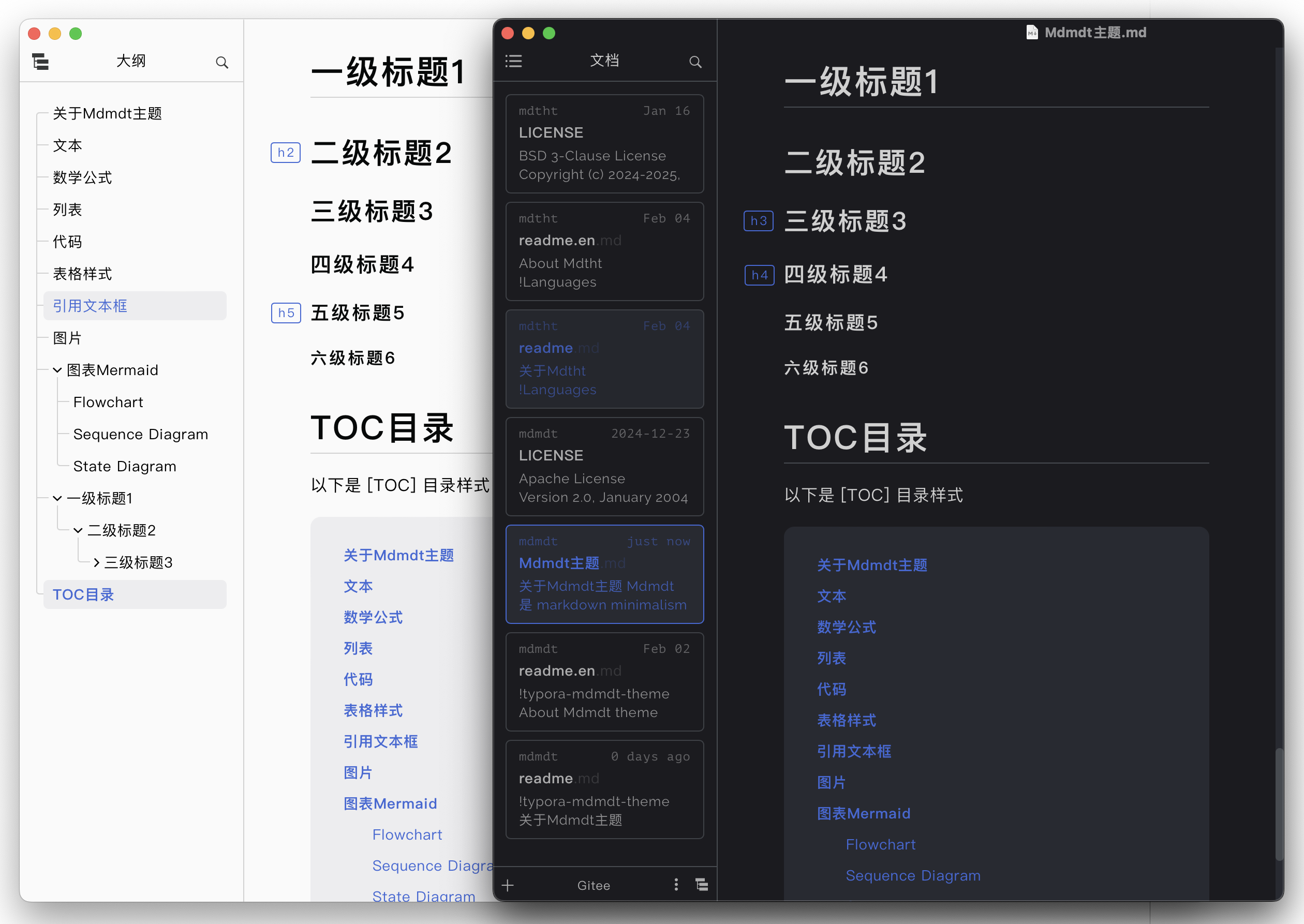Select 引用文本框 in the outline panel
This screenshot has height=924, width=1304.
(x=135, y=306)
